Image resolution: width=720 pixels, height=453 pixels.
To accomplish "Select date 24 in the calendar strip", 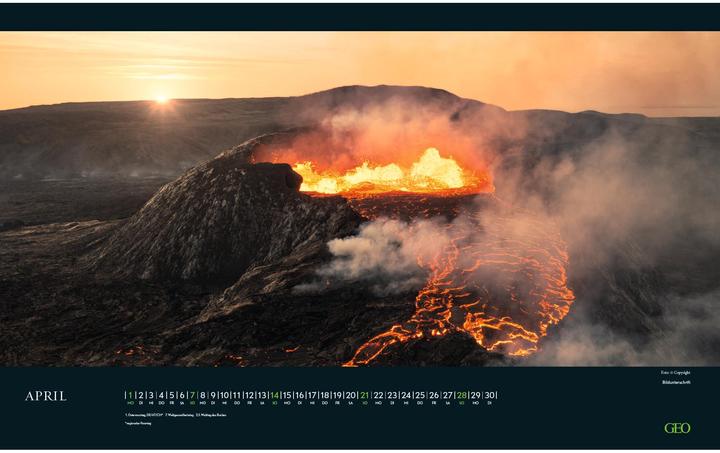I will (x=406, y=395).
